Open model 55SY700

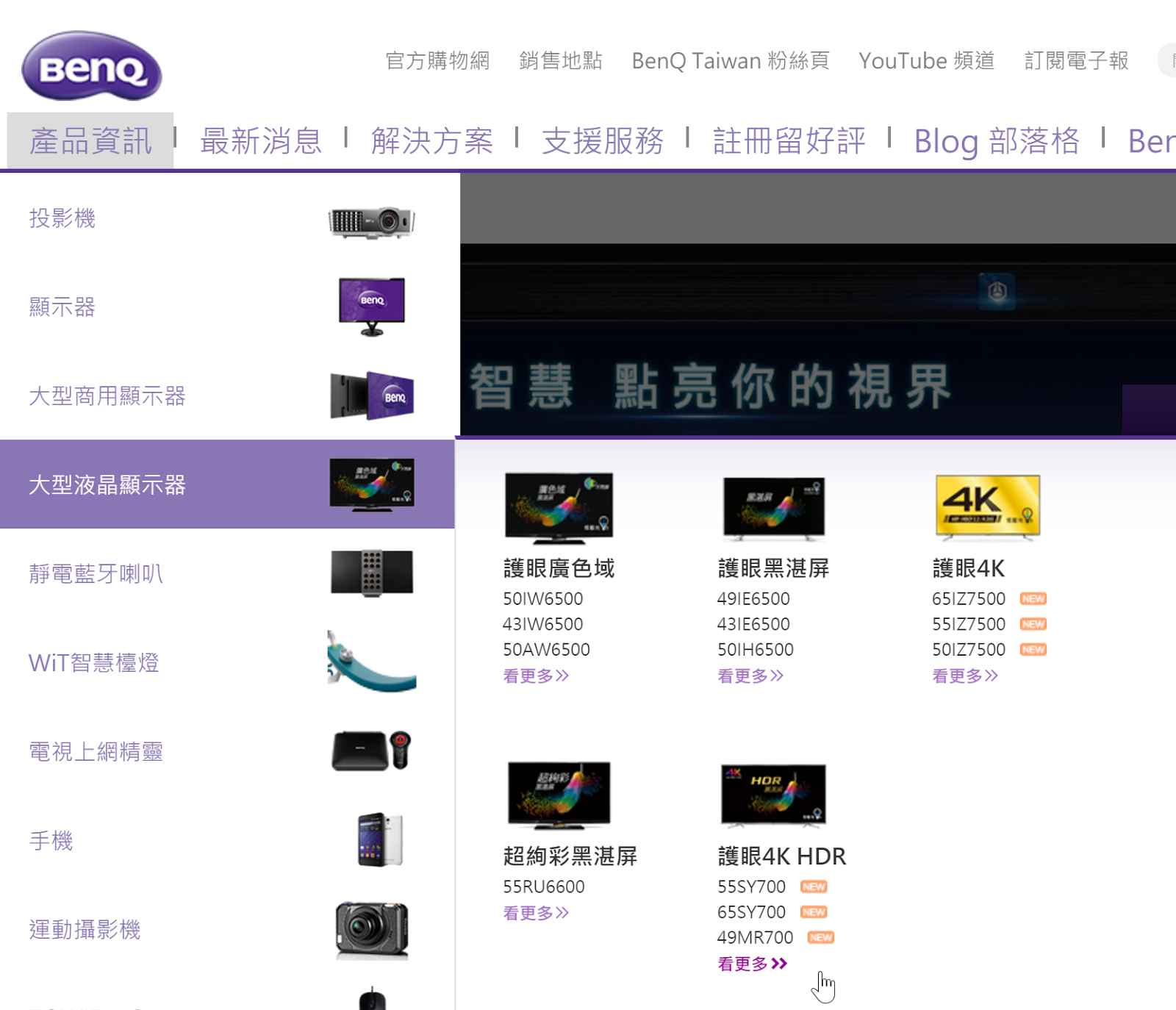[752, 887]
